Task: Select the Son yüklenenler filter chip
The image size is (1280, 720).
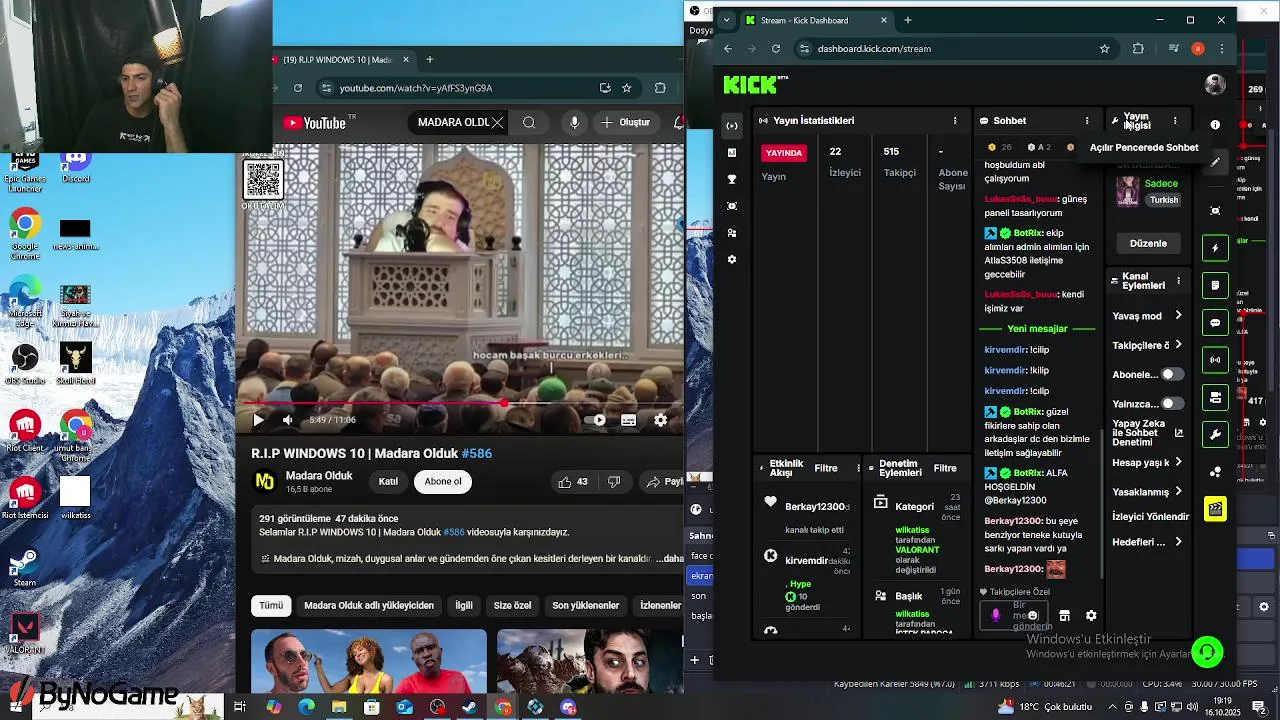Action: click(586, 605)
